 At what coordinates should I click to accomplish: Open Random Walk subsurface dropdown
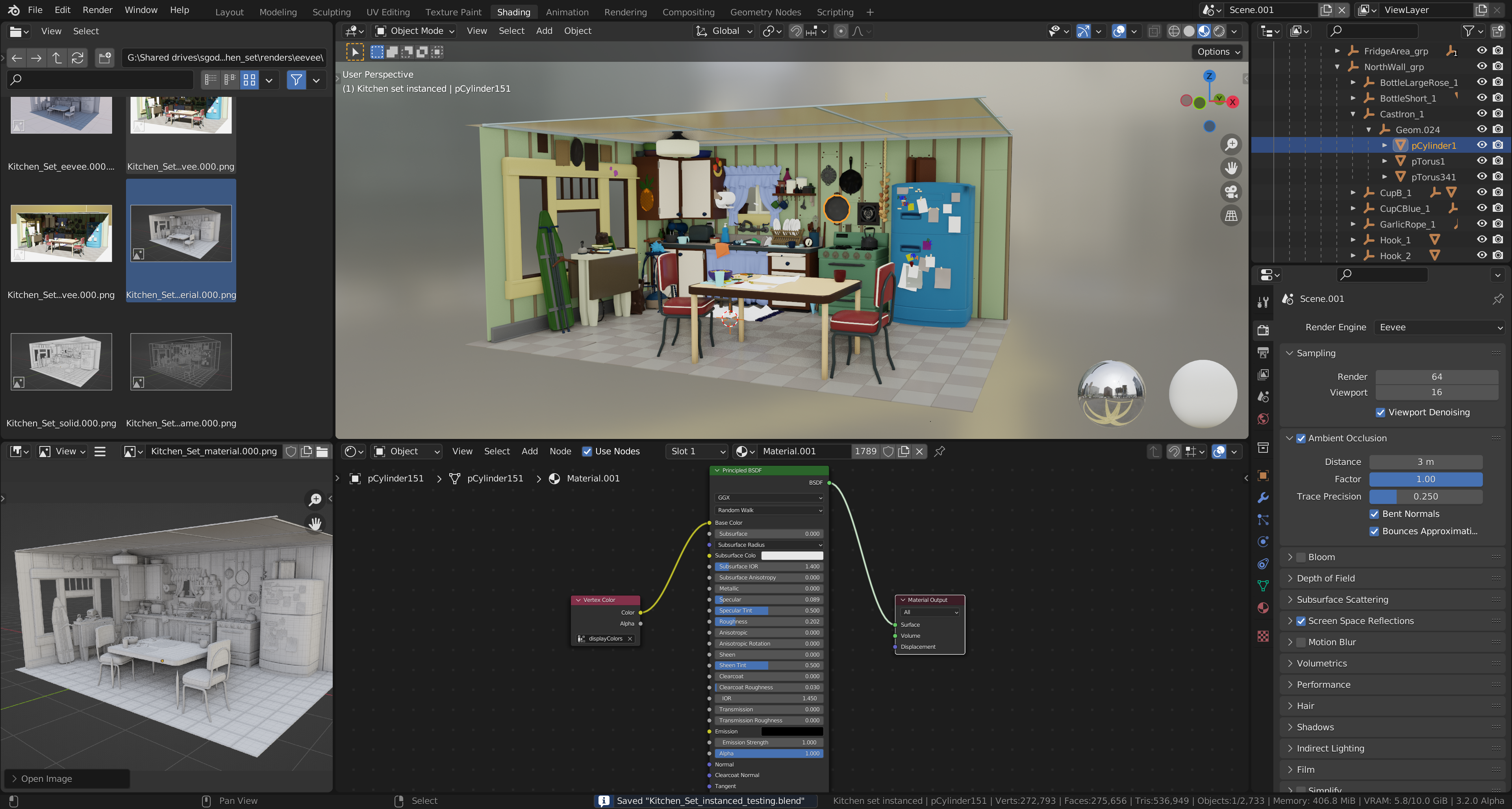coord(769,510)
